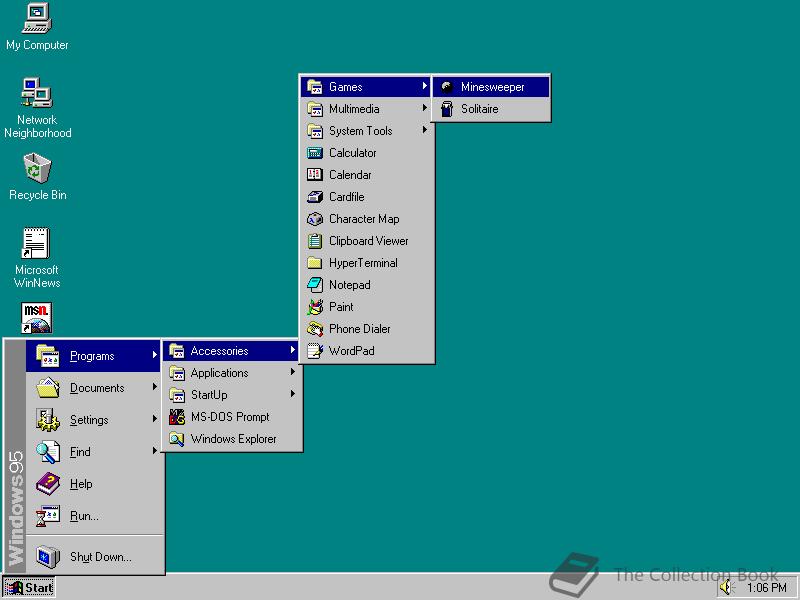Click the Clipboard Viewer text label

(369, 241)
